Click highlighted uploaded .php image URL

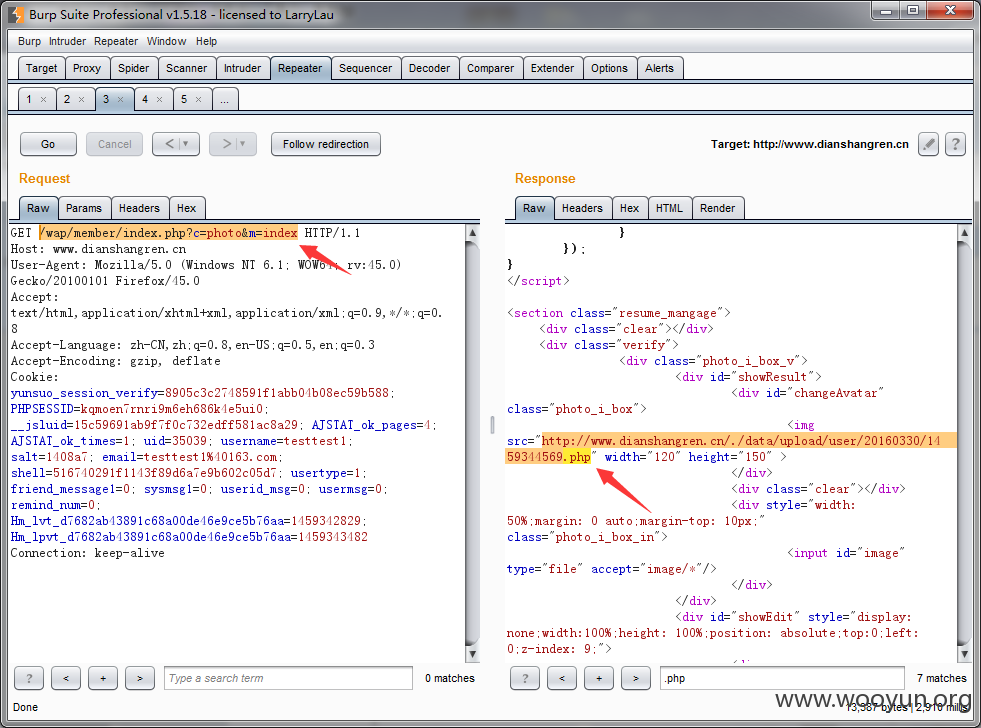point(730,448)
